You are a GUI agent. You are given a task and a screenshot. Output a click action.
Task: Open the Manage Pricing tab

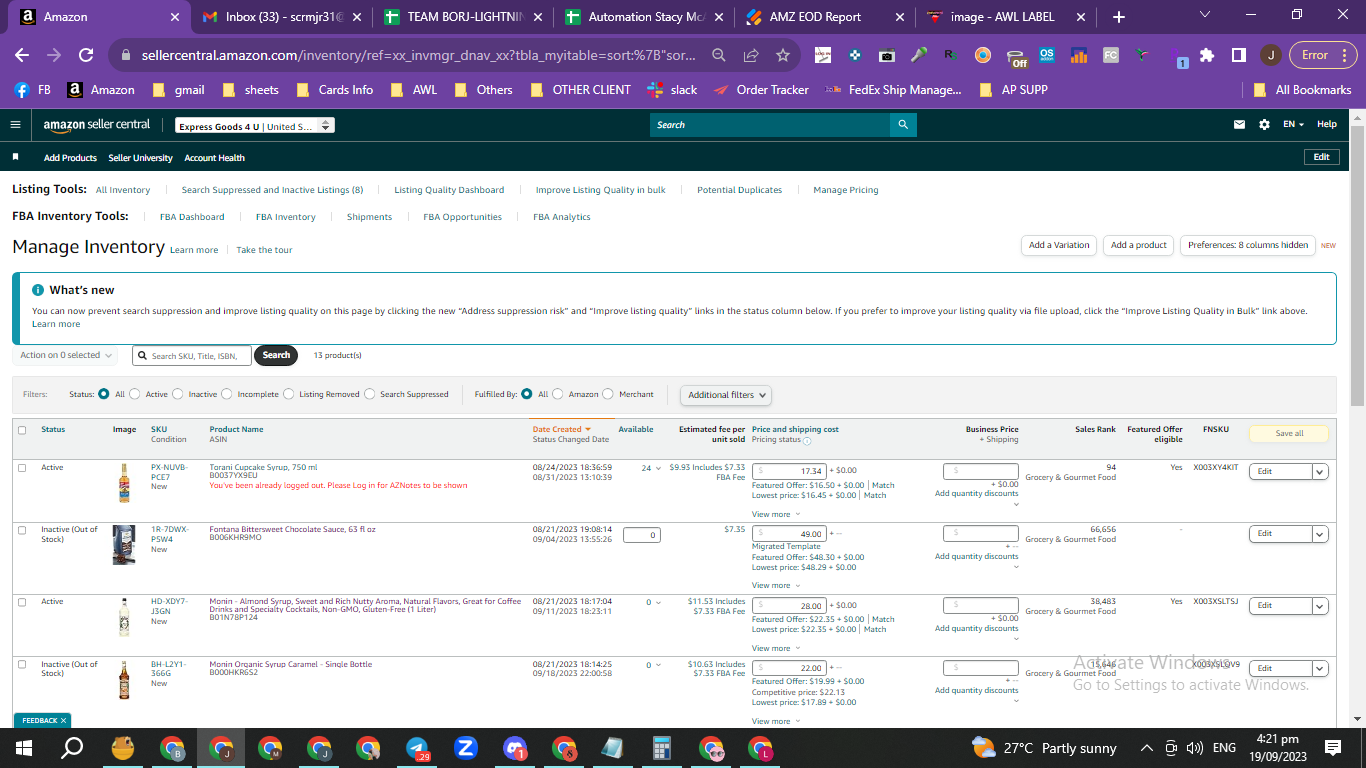pos(846,190)
